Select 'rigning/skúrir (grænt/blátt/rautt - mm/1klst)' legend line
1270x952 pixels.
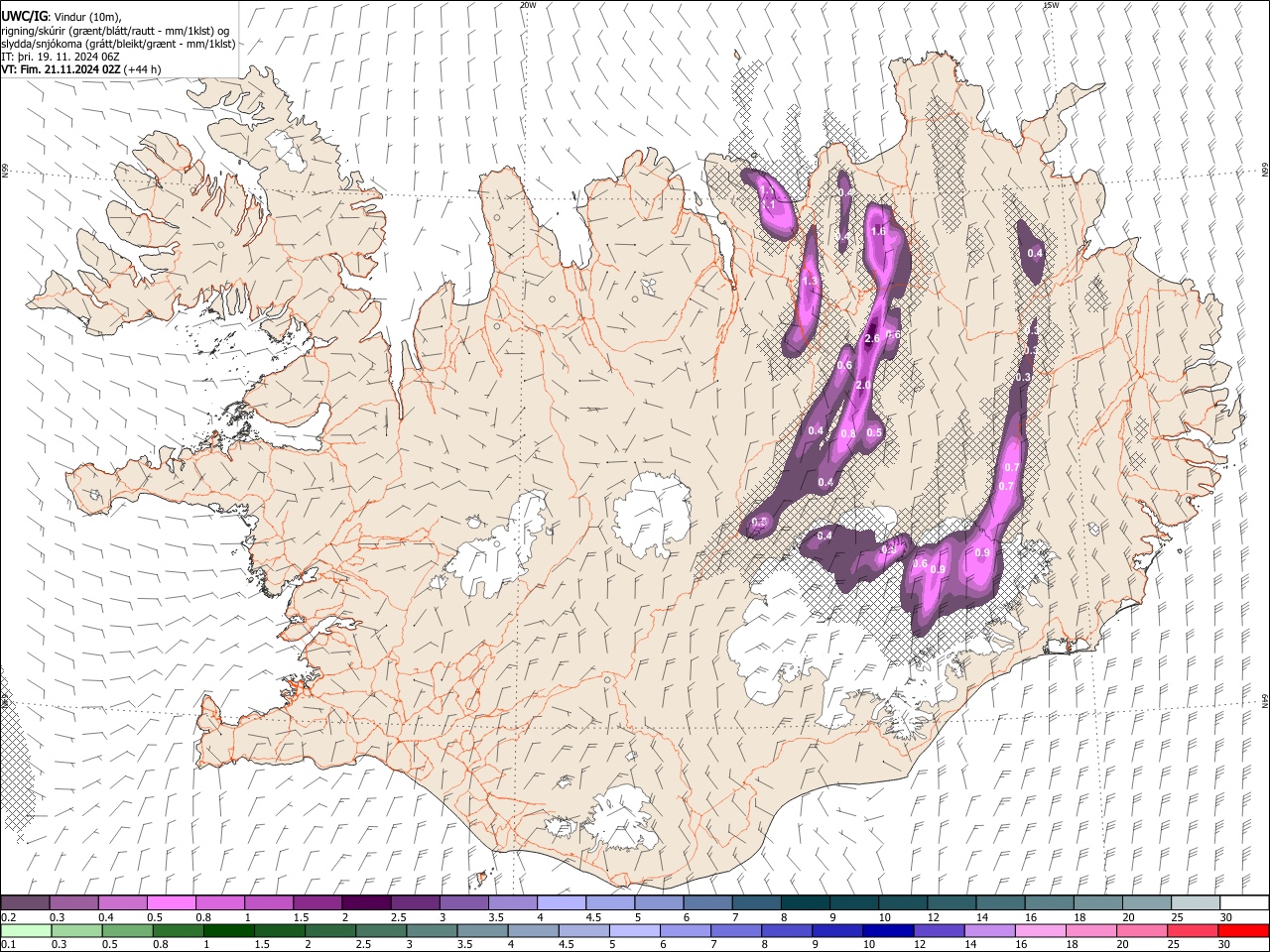click(x=115, y=31)
